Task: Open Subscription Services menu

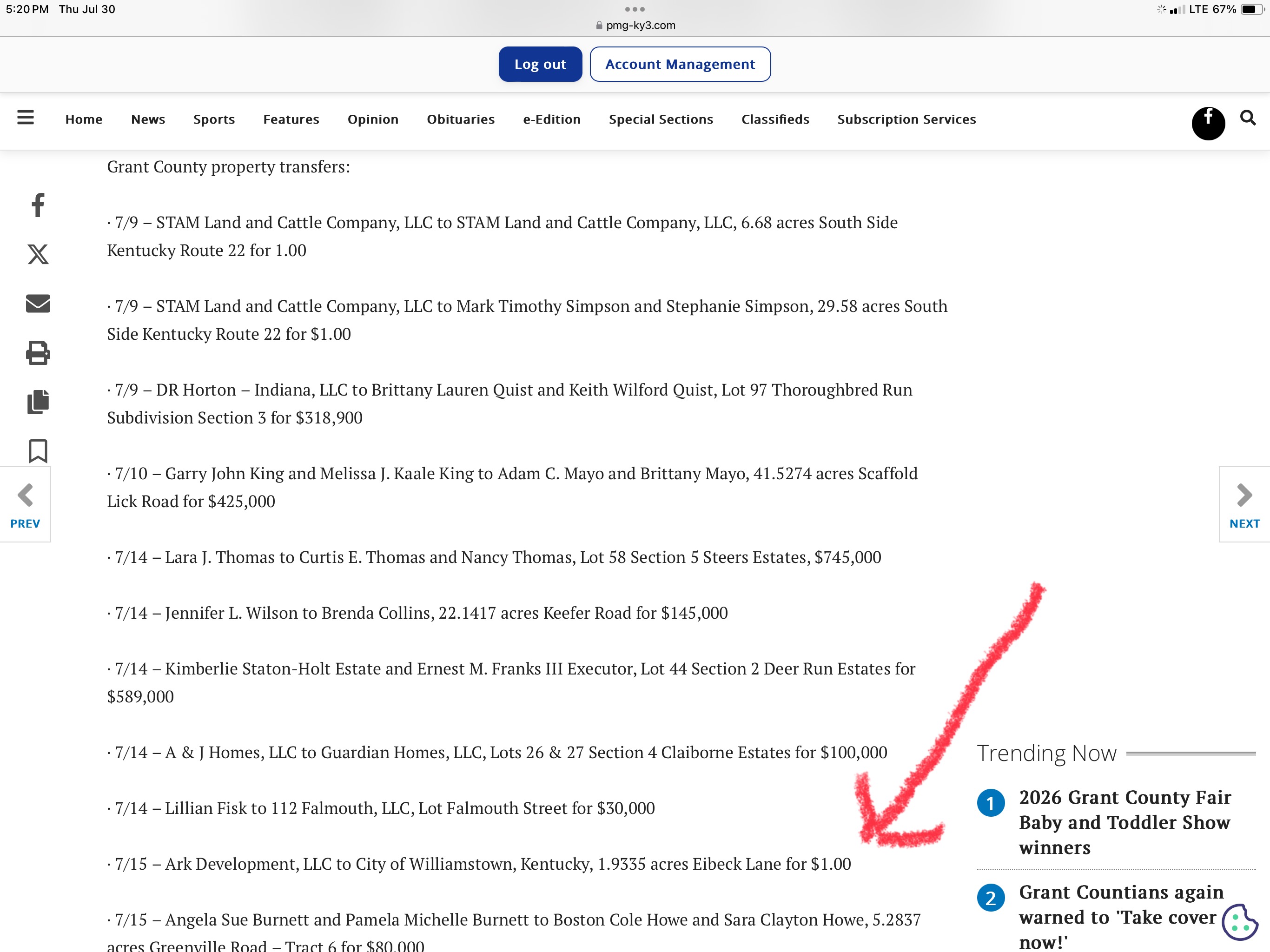Action: (906, 119)
